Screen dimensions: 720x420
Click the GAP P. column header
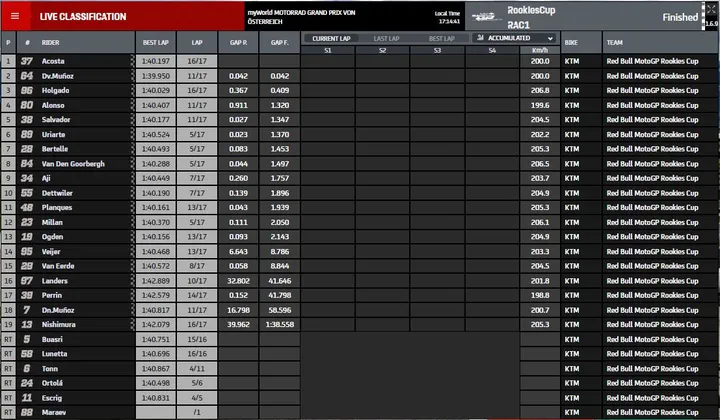click(x=238, y=43)
